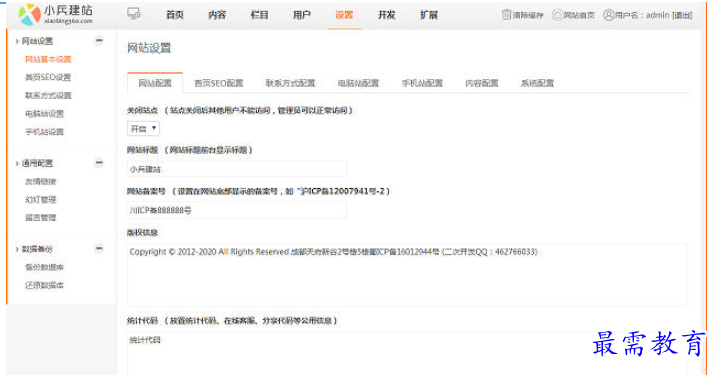714x375 pixels.
Task: Collapse 通用配置 section with minus icon
Action: [x=99, y=163]
